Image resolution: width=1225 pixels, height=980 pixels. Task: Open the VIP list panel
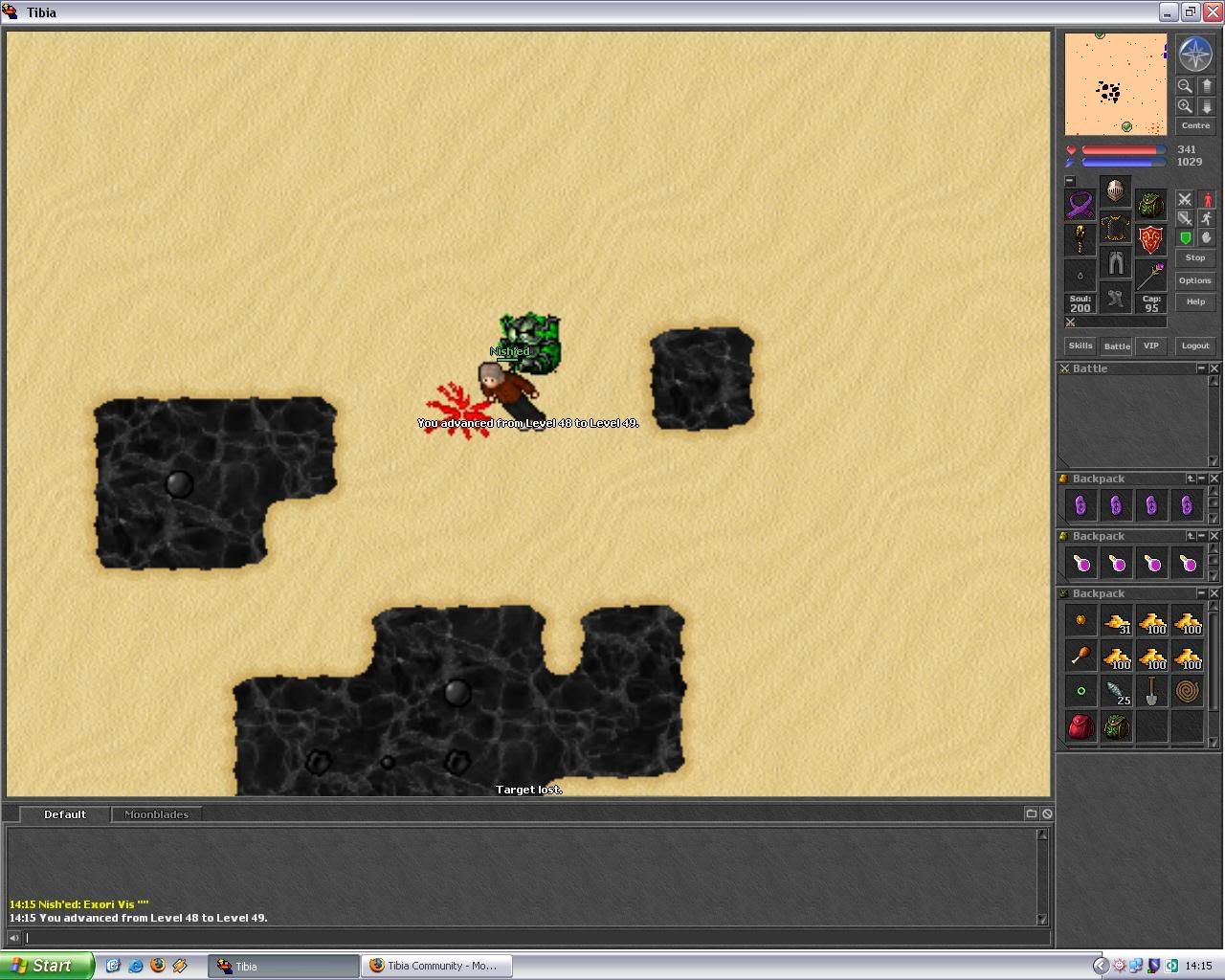[1151, 345]
